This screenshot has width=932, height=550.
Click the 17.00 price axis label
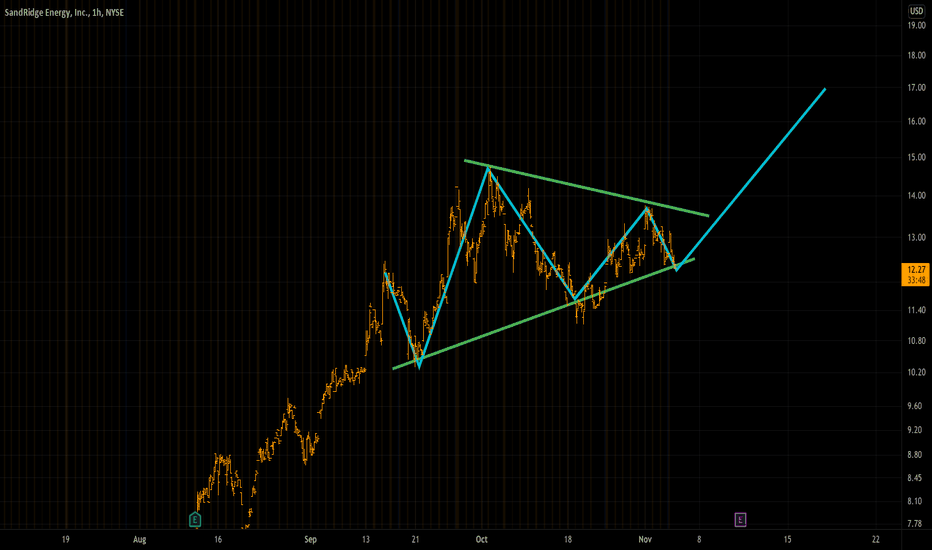(x=917, y=87)
